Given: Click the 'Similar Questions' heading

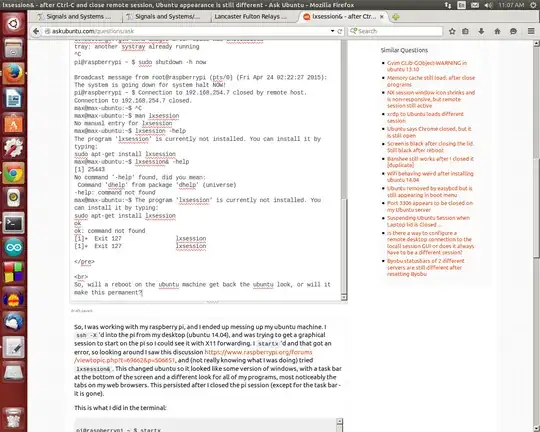Looking at the screenshot, I should tap(404, 50).
